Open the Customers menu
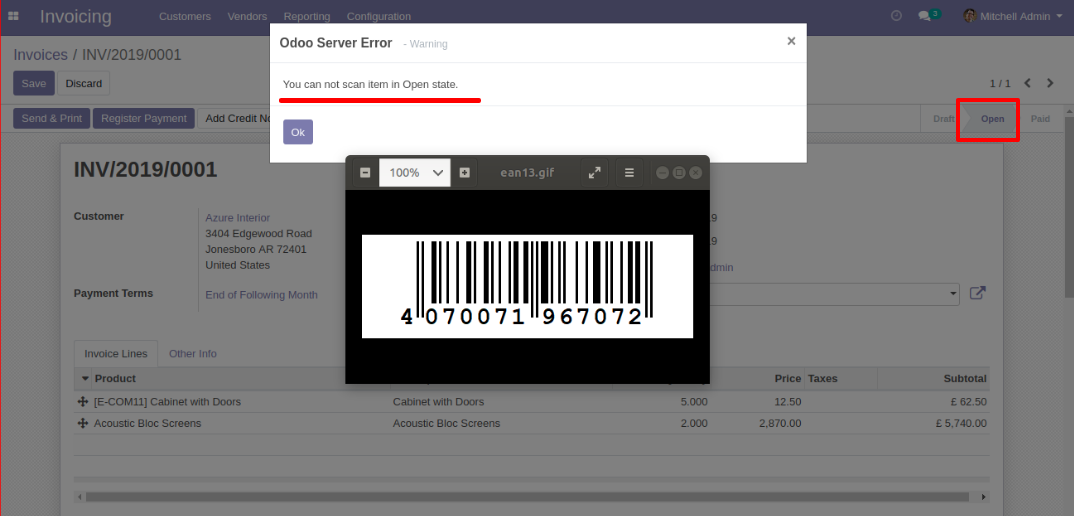 pyautogui.click(x=185, y=16)
